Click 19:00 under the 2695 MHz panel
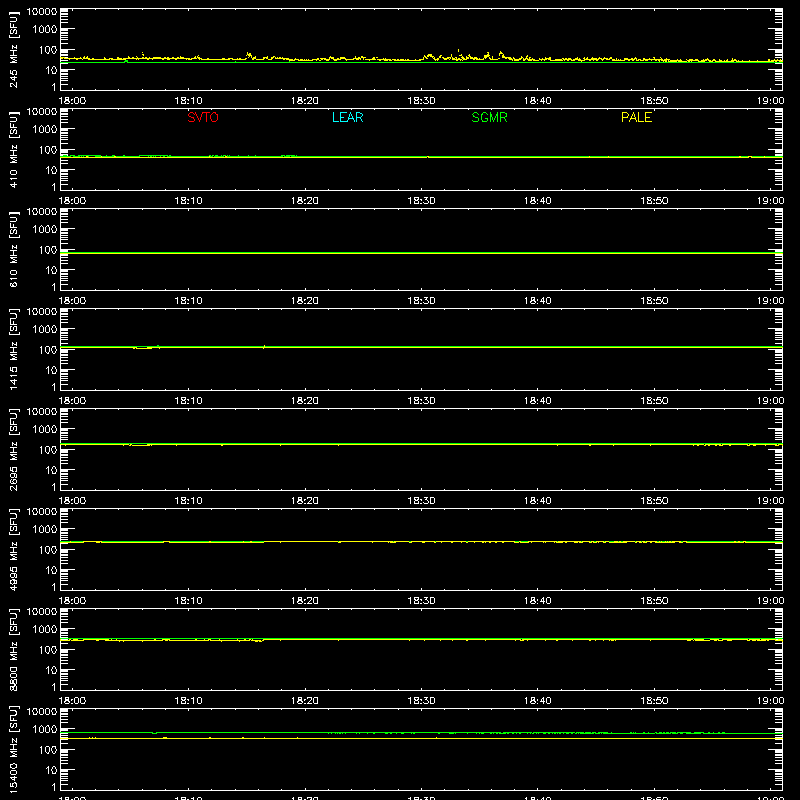Viewport: 800px width, 800px height. coord(770,501)
